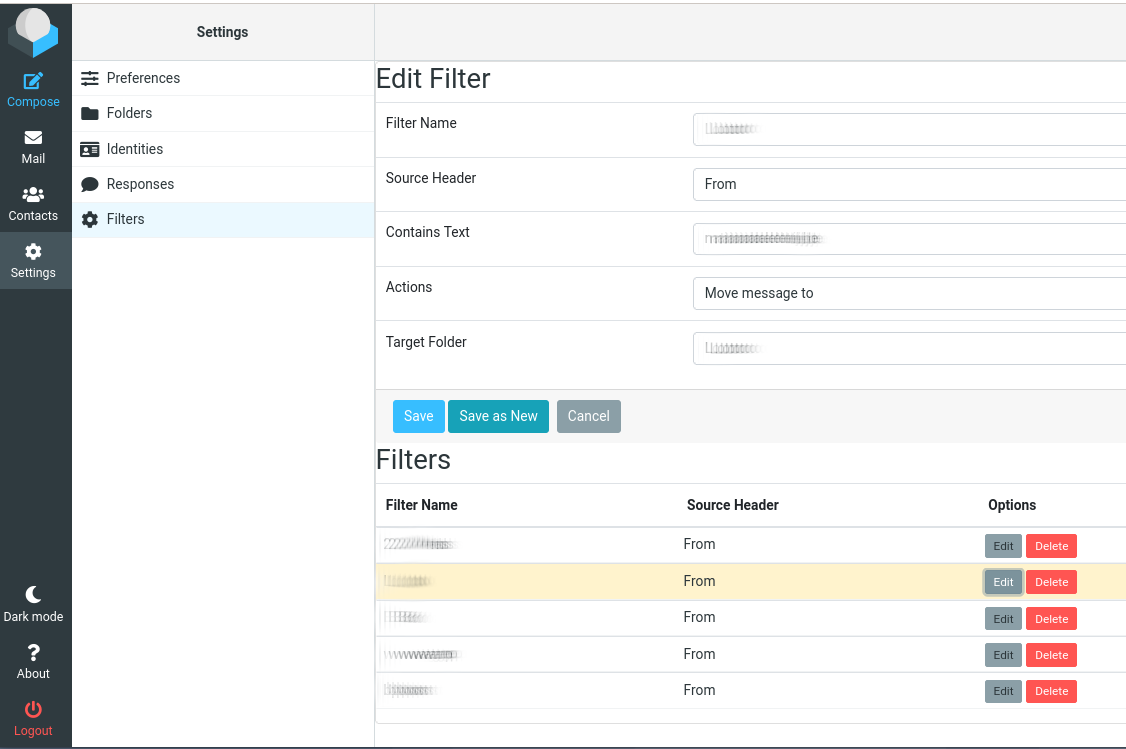This screenshot has width=1126, height=749.
Task: Click Delete in the last filter row
Action: (1051, 692)
